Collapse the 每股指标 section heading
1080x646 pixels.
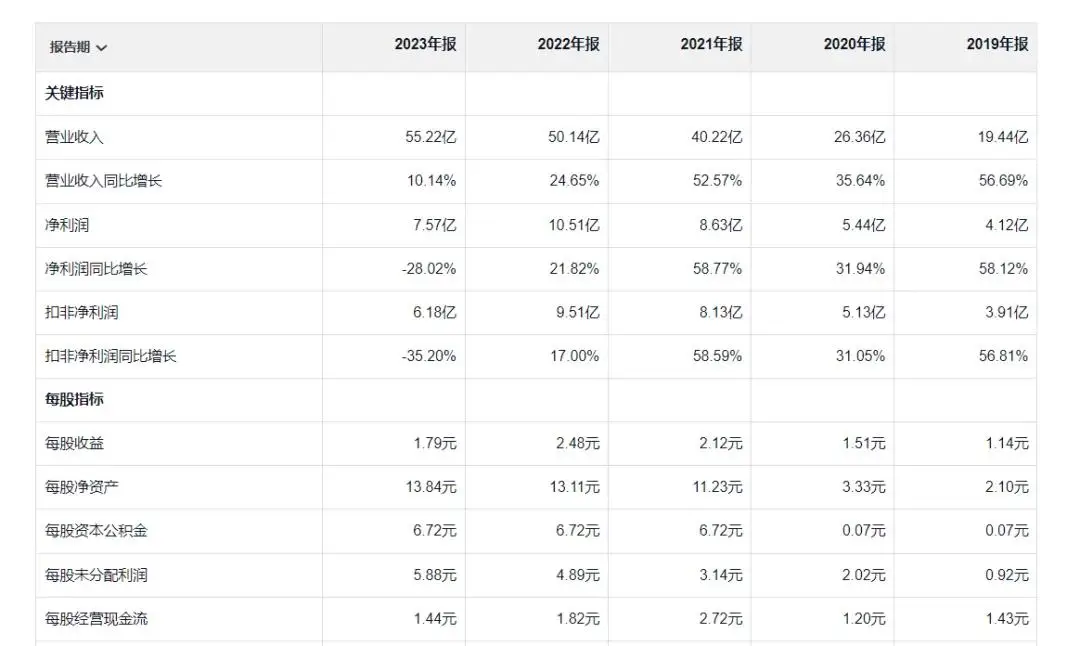pyautogui.click(x=75, y=399)
